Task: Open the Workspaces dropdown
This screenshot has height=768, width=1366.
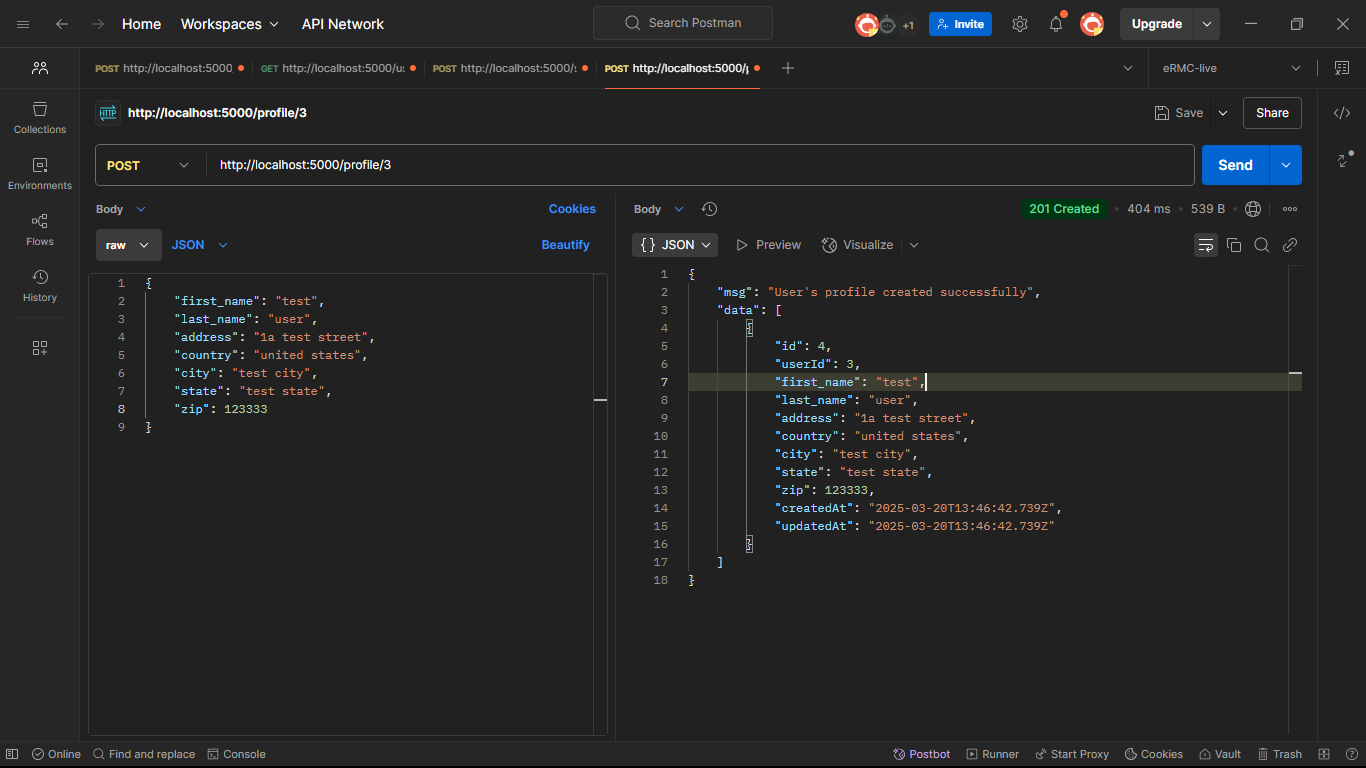Action: point(230,24)
